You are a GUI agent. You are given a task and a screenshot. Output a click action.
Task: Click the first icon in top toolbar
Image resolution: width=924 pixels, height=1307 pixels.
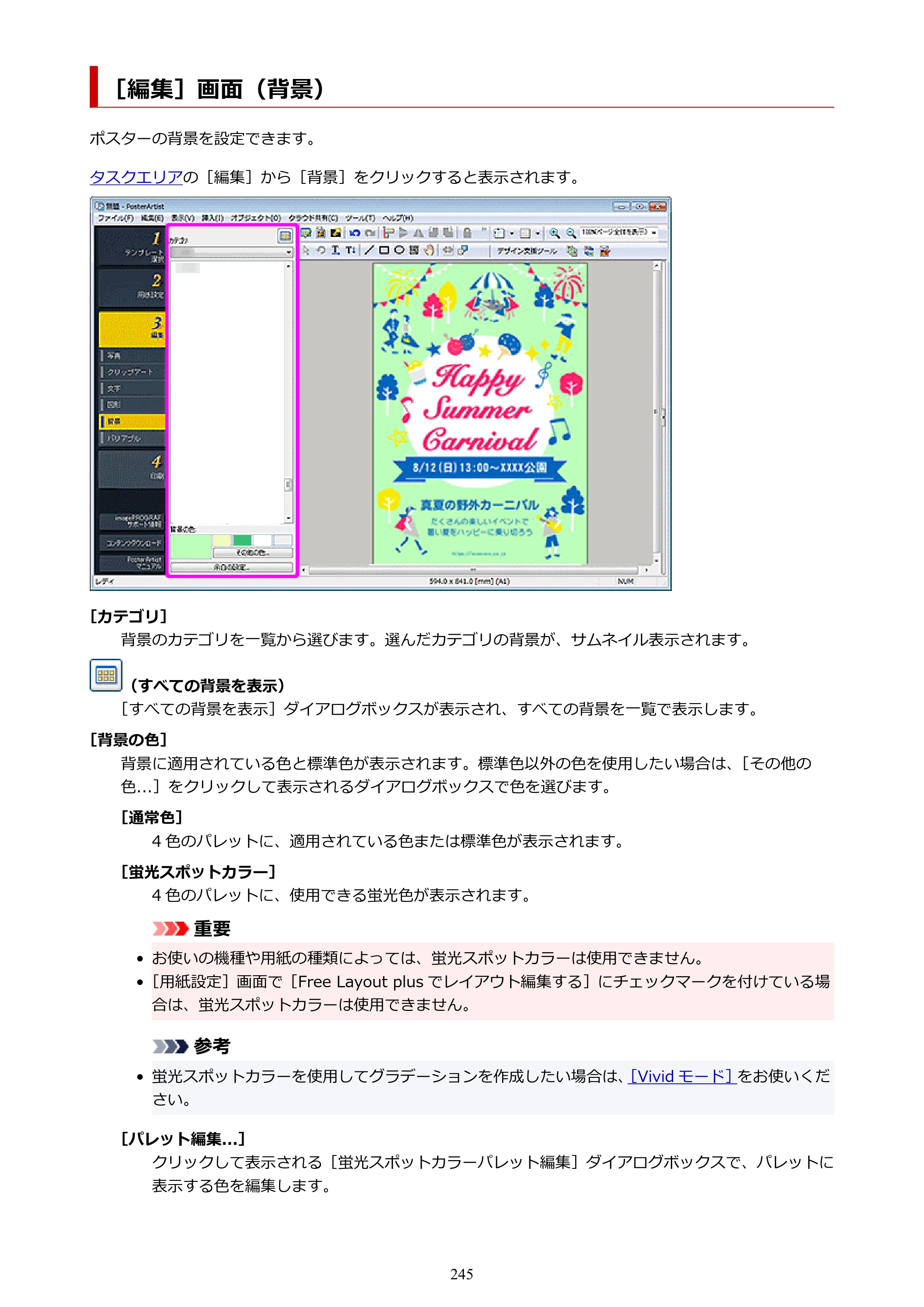click(x=306, y=233)
